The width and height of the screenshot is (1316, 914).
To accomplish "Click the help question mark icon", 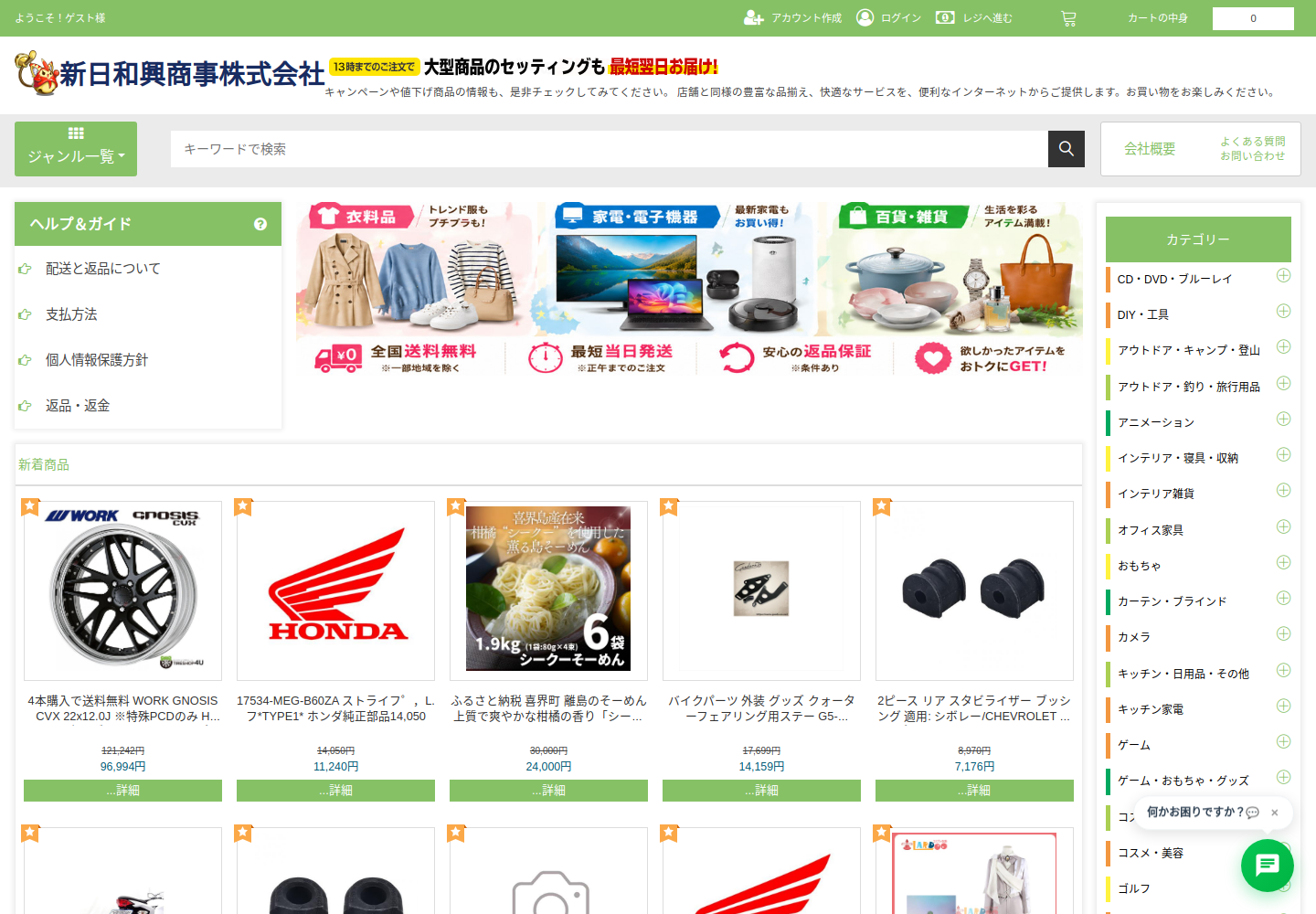I will coord(260,224).
